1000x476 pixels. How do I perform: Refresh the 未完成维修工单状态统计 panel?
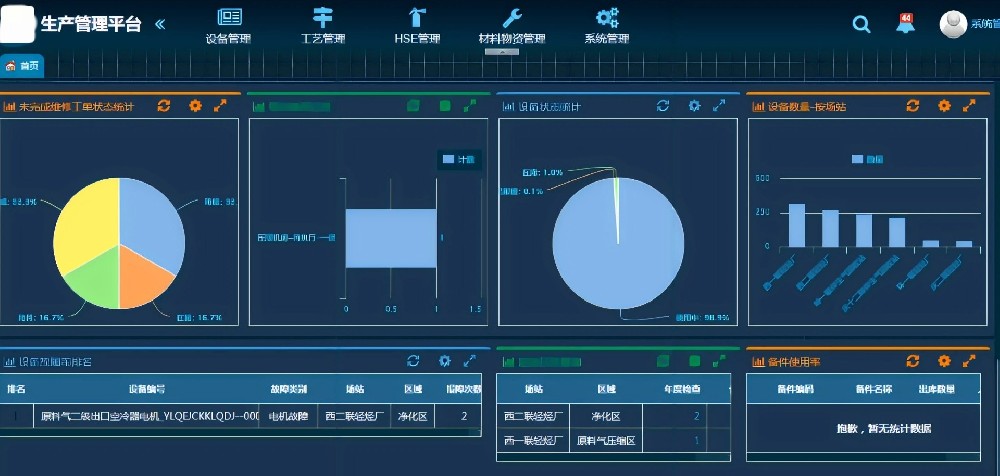click(x=164, y=105)
